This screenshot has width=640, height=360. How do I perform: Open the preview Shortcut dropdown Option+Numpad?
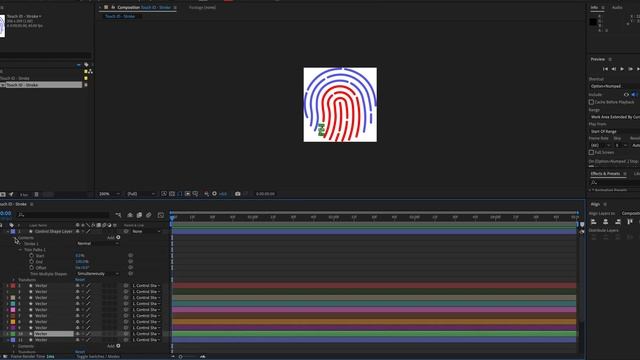point(614,86)
